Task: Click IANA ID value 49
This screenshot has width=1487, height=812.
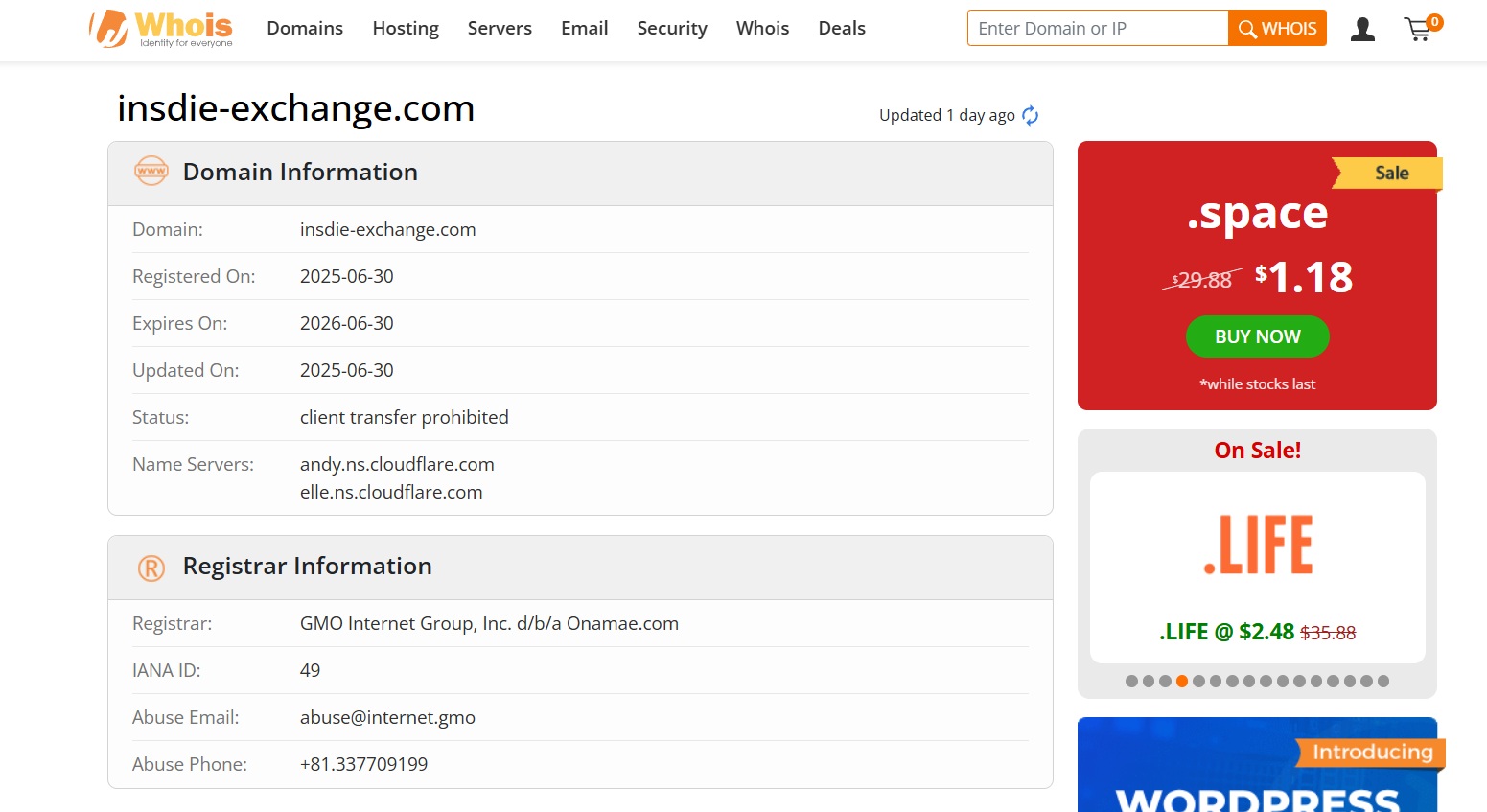Action: [310, 670]
